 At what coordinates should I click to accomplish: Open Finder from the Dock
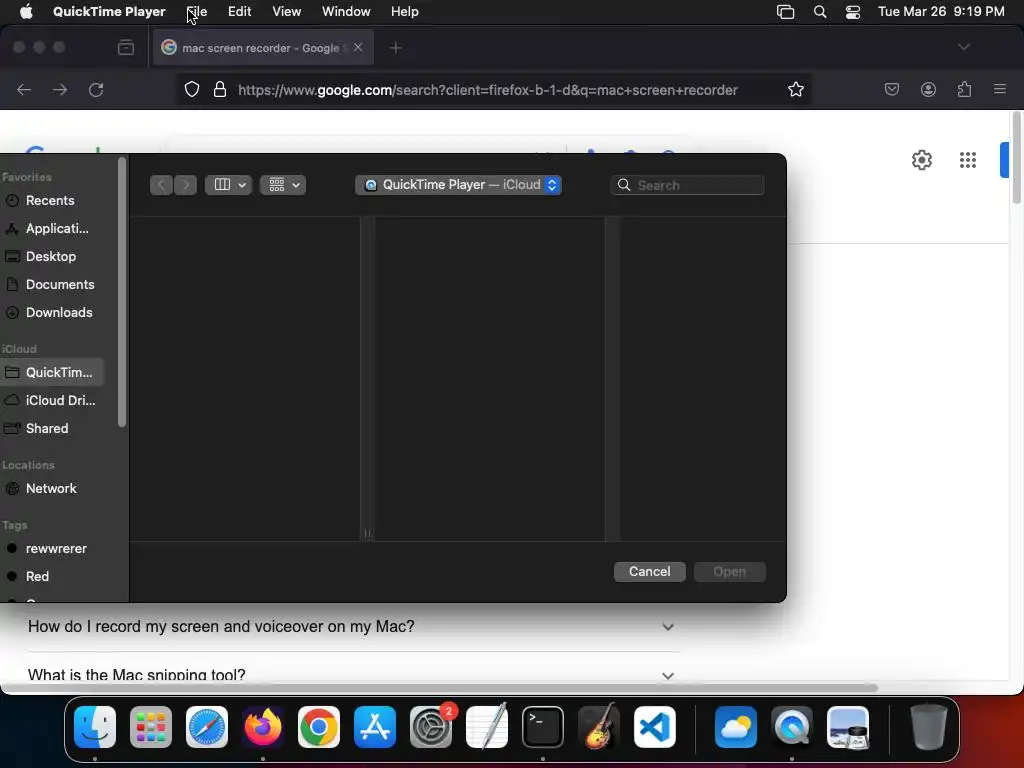point(95,727)
